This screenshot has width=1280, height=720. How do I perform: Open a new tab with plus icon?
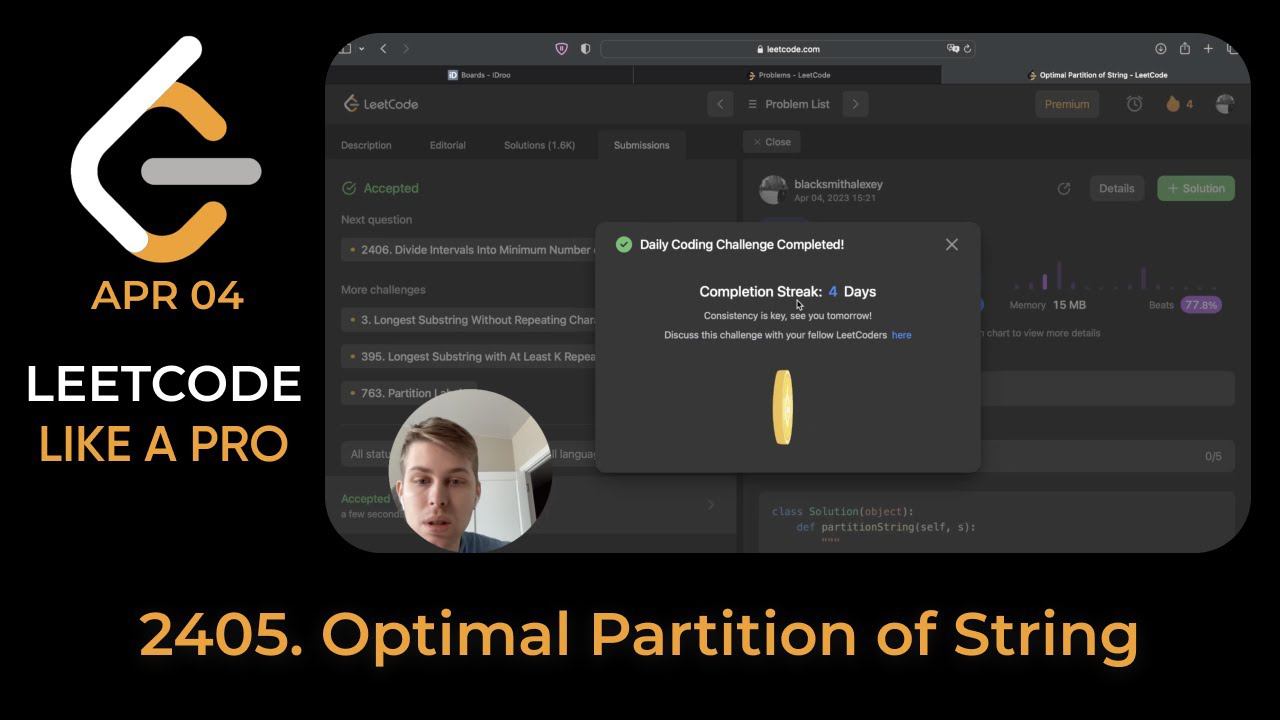point(1208,48)
